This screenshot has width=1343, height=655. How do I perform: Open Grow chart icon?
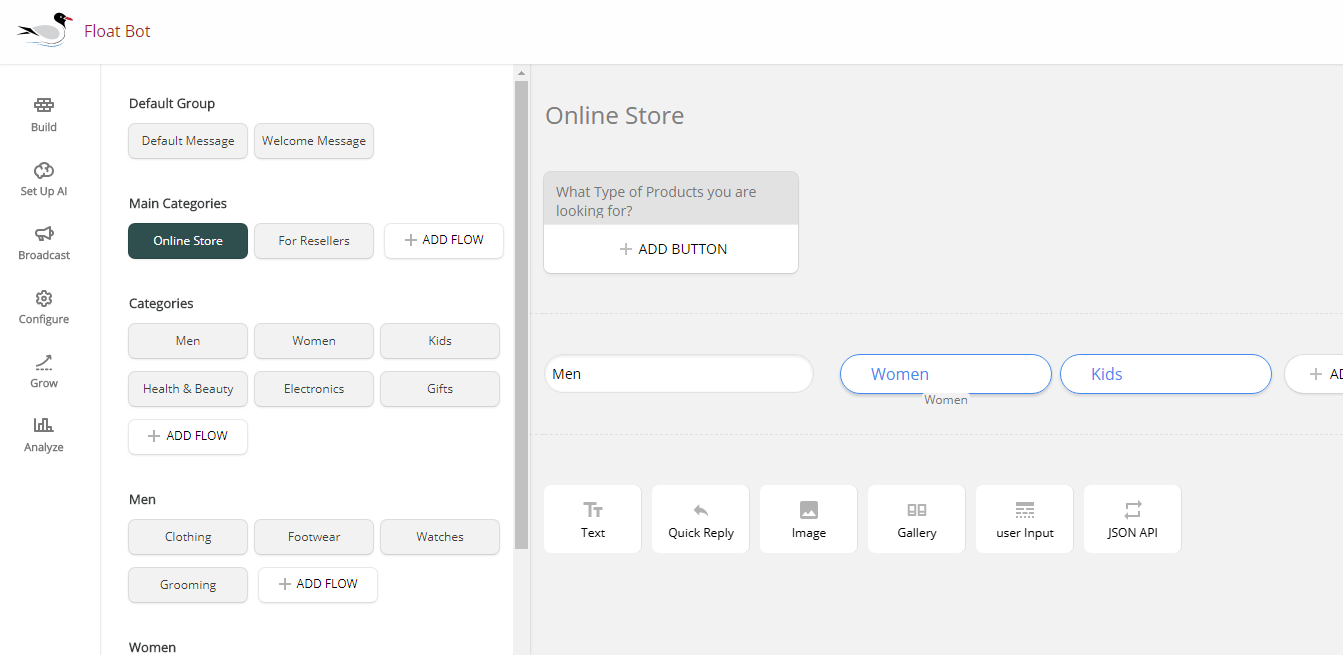click(44, 362)
